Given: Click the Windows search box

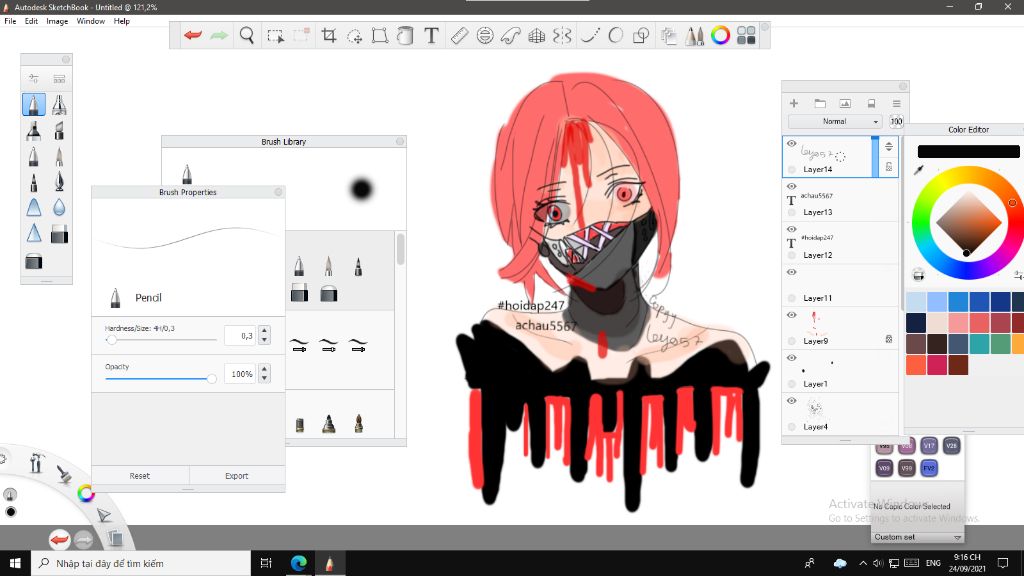Looking at the screenshot, I should (x=141, y=563).
